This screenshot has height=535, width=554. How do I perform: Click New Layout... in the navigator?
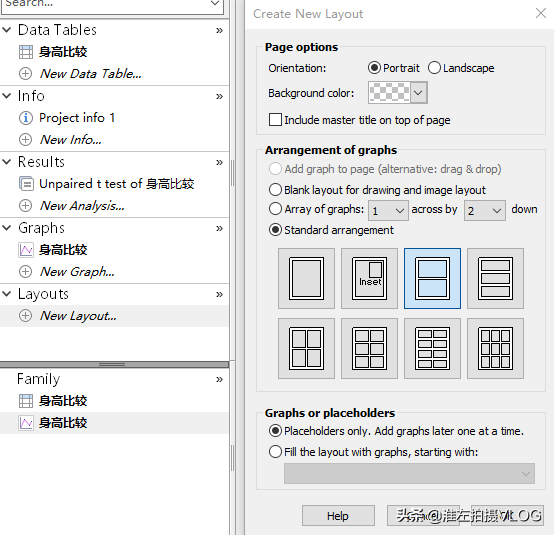coord(78,316)
